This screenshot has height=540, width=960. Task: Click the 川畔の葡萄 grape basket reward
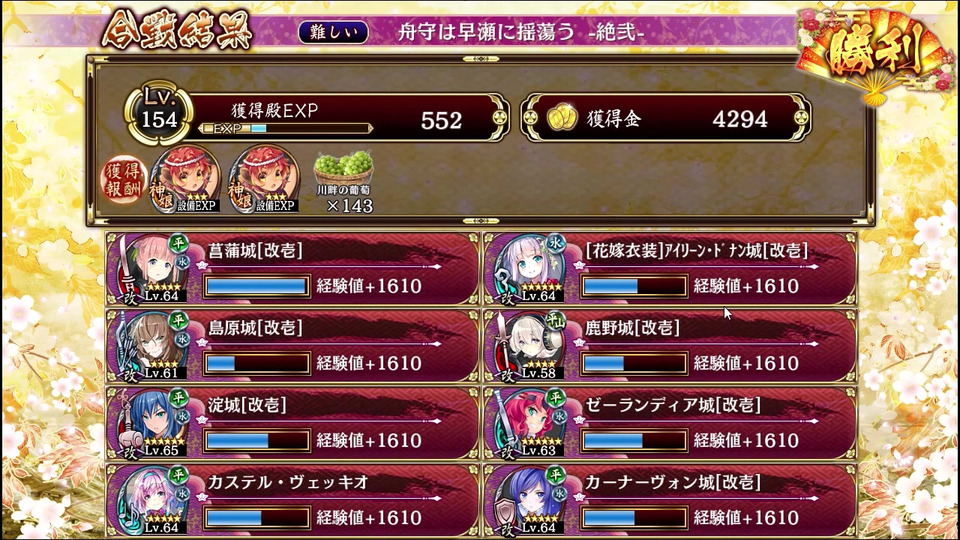pyautogui.click(x=343, y=182)
